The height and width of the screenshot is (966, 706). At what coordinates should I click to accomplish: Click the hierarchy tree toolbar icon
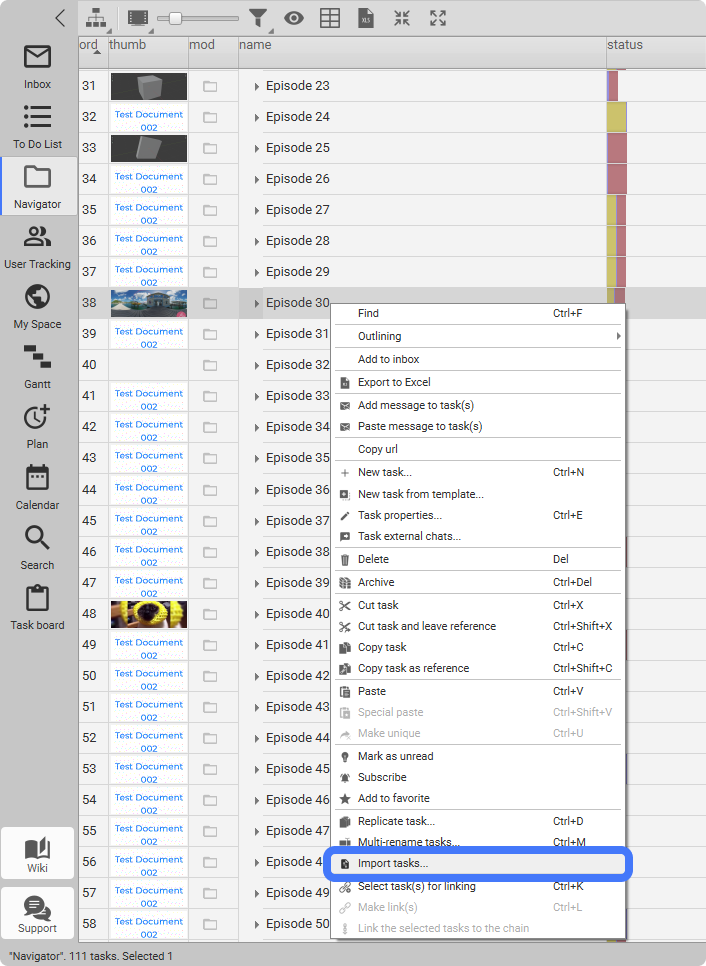[x=95, y=18]
